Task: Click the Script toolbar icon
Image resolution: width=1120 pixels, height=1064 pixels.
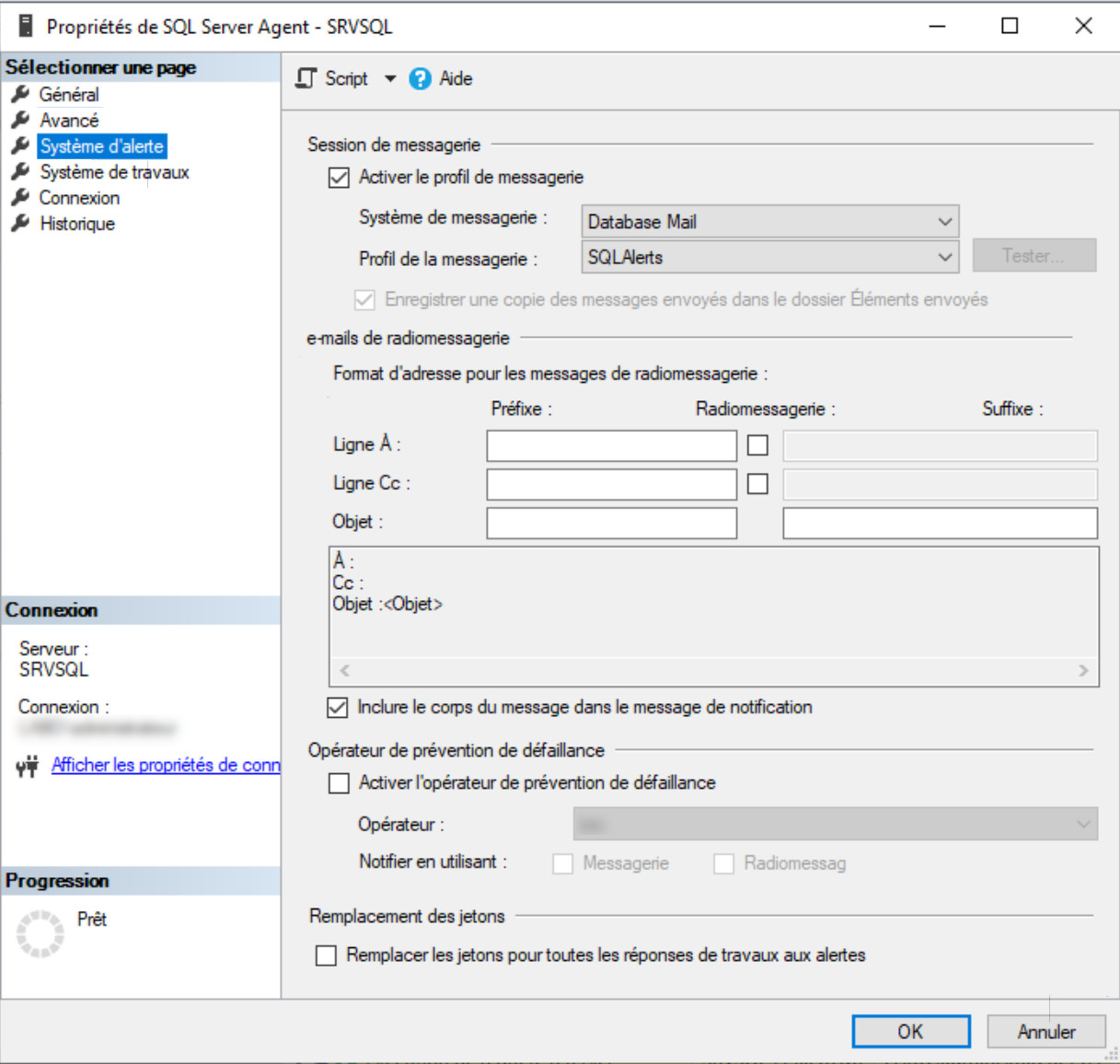Action: [306, 79]
